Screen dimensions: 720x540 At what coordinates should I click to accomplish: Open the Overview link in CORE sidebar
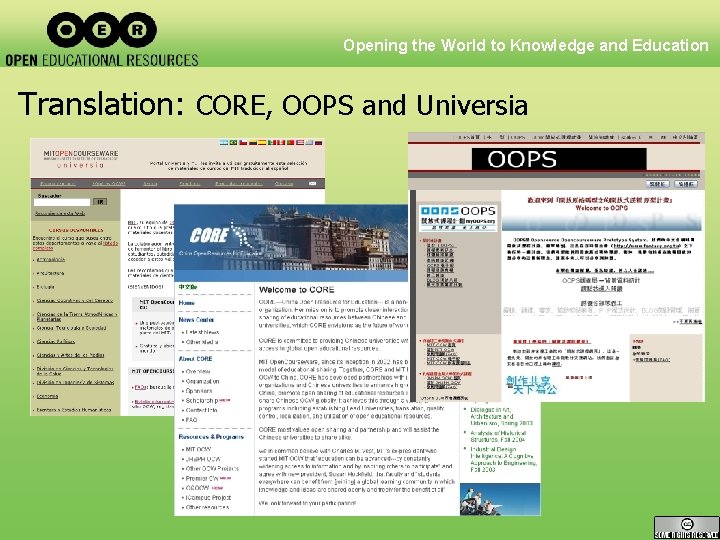[198, 371]
